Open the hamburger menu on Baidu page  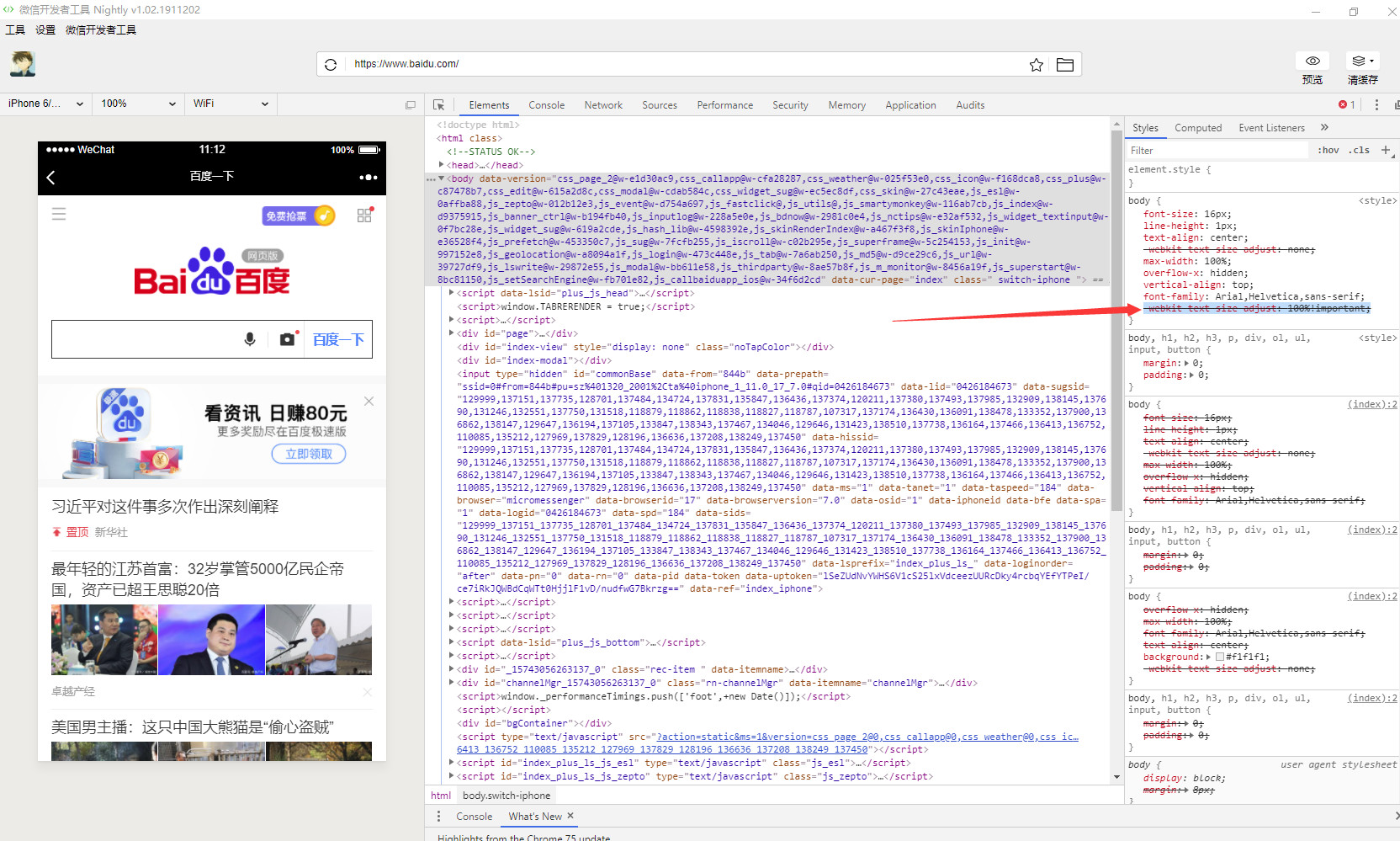59,214
